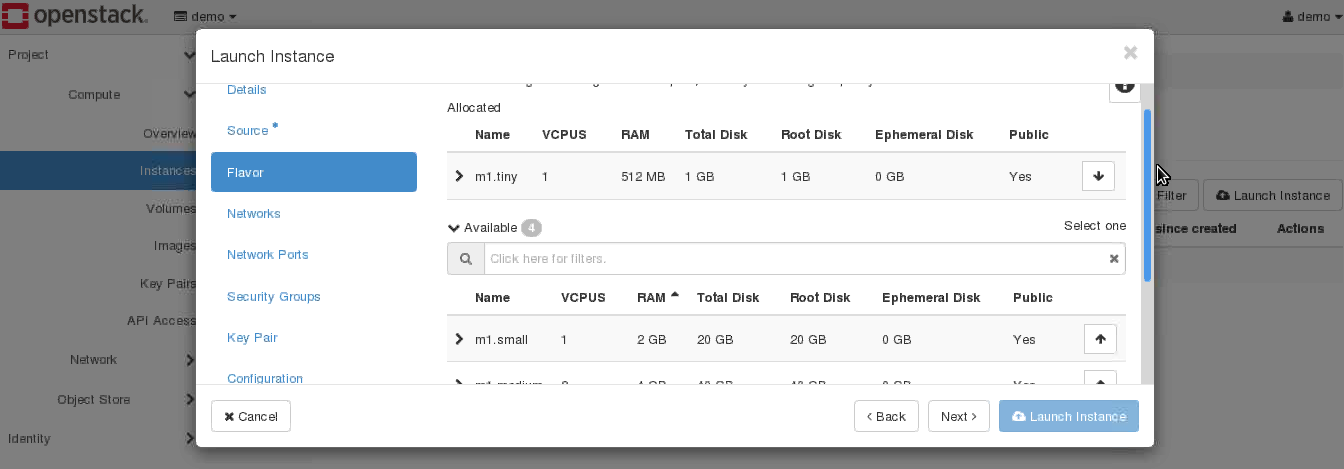Close the Launch Instance dialog

pyautogui.click(x=1130, y=53)
